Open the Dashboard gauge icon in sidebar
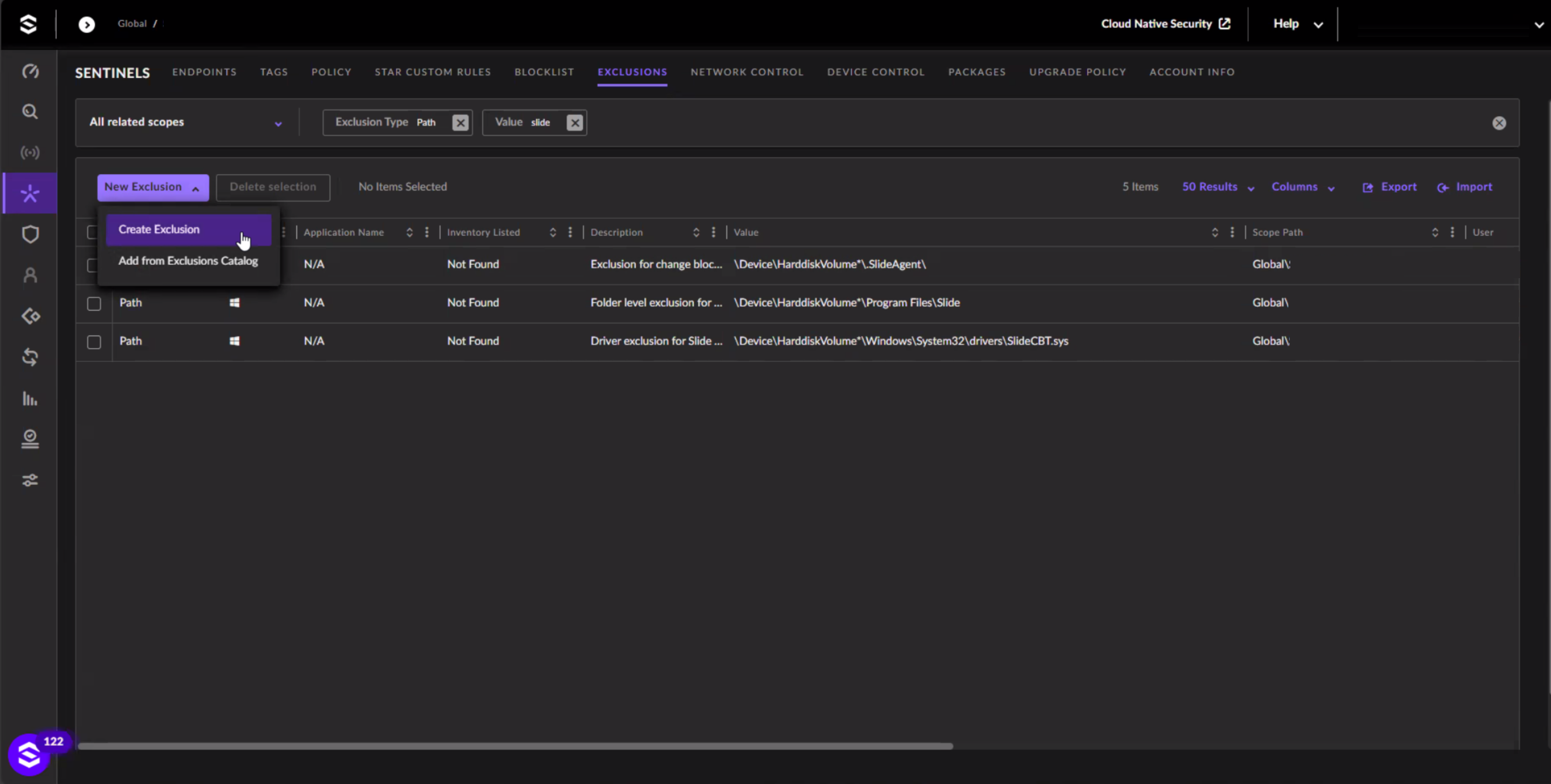This screenshot has width=1551, height=784. coord(30,71)
